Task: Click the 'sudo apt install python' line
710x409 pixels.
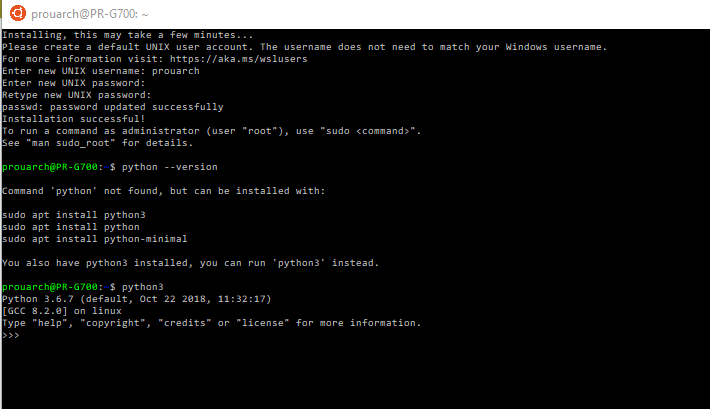Action: [x=71, y=227]
